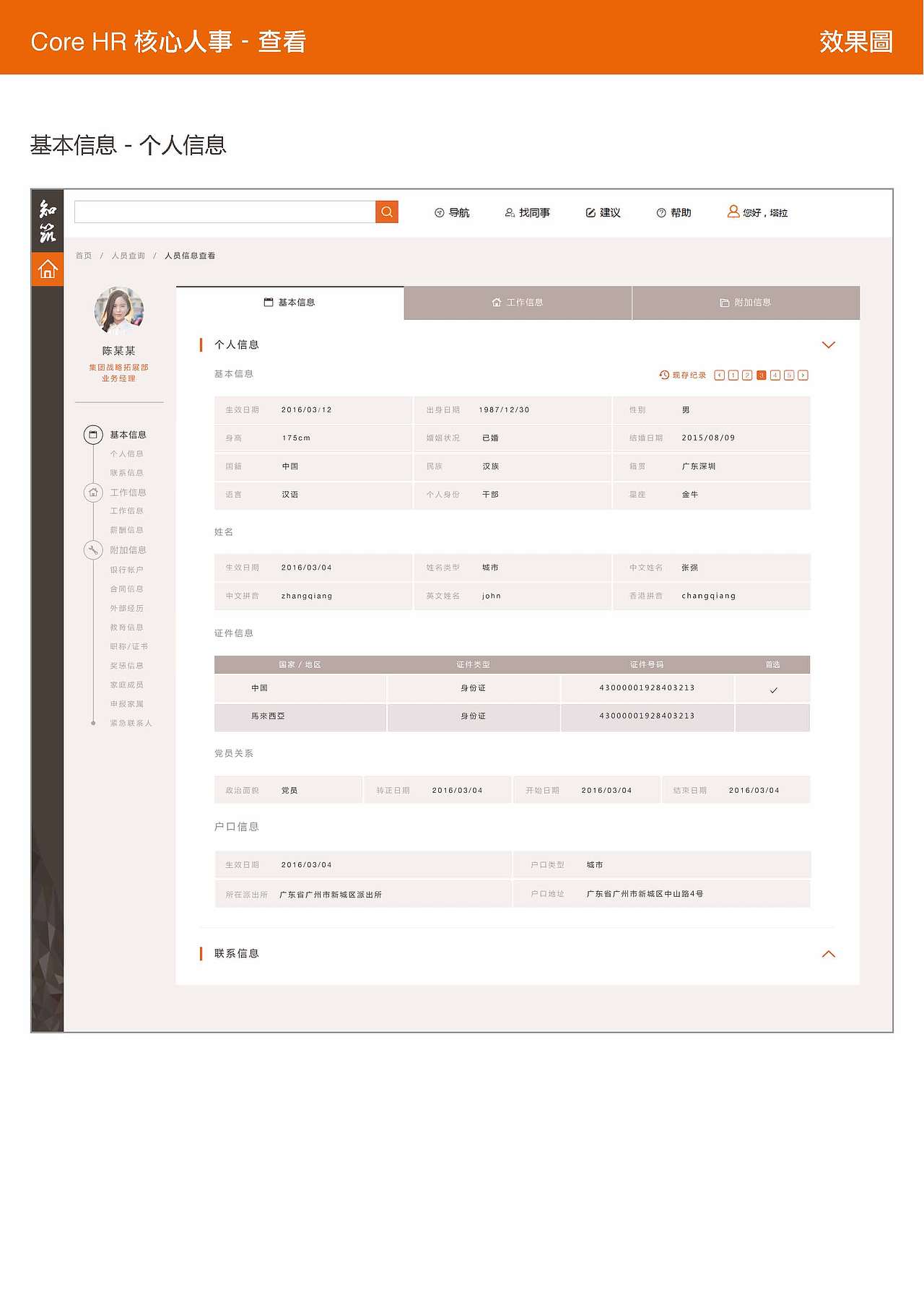Switch to the 附加信息 tab

coord(746,303)
